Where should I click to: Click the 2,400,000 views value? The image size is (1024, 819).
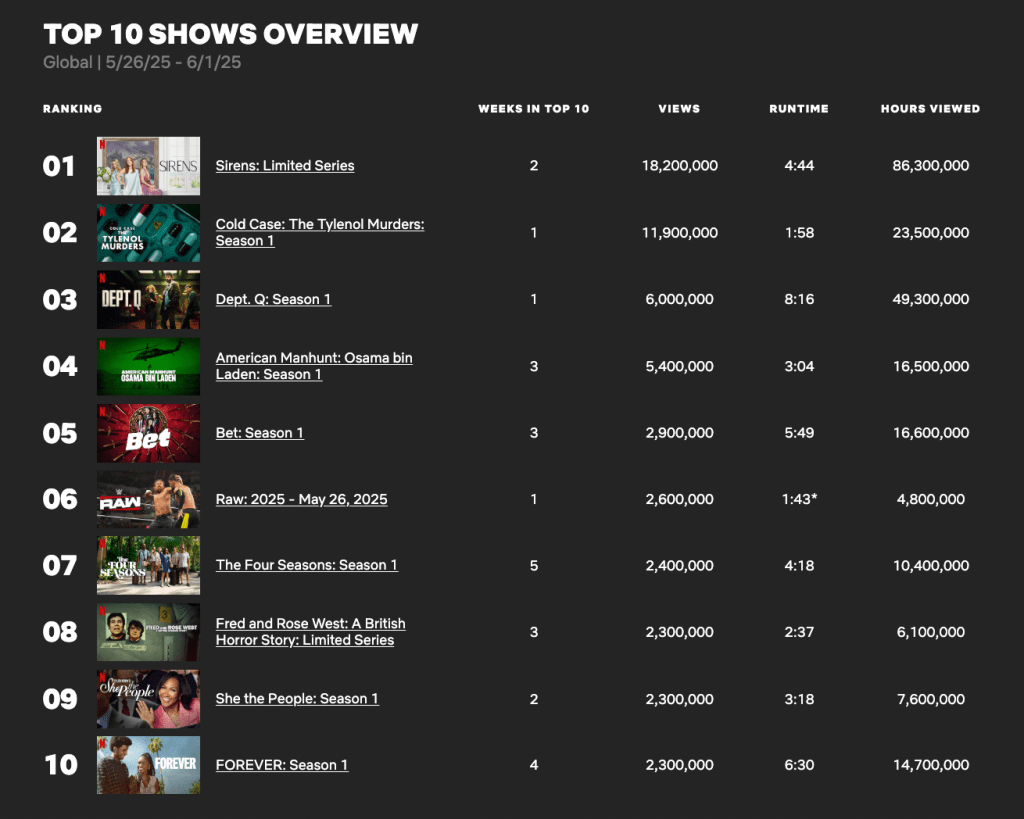coord(679,566)
